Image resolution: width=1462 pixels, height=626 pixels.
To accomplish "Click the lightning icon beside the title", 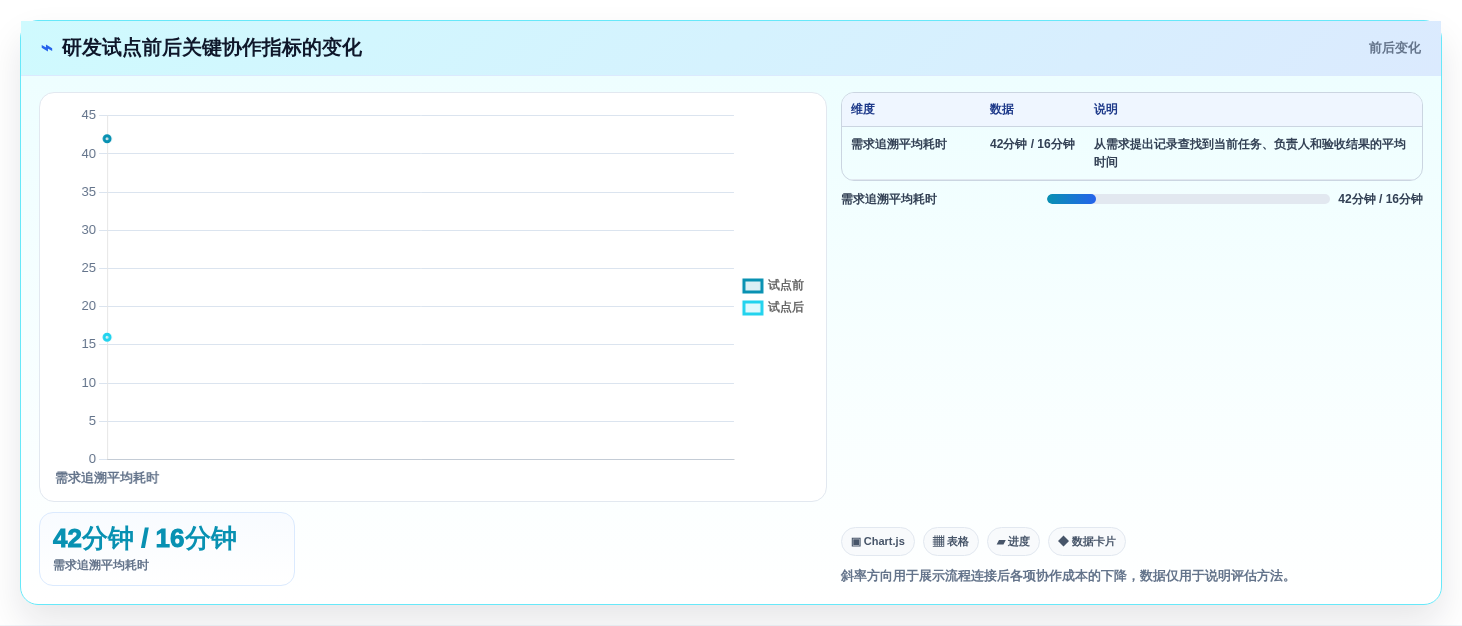I will pos(47,48).
